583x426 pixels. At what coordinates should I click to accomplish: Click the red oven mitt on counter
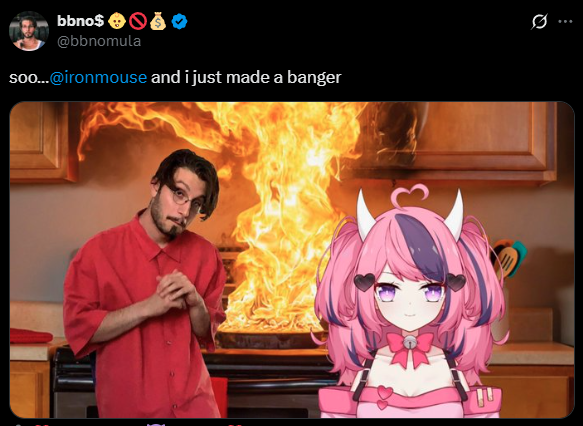pyautogui.click(x=30, y=336)
